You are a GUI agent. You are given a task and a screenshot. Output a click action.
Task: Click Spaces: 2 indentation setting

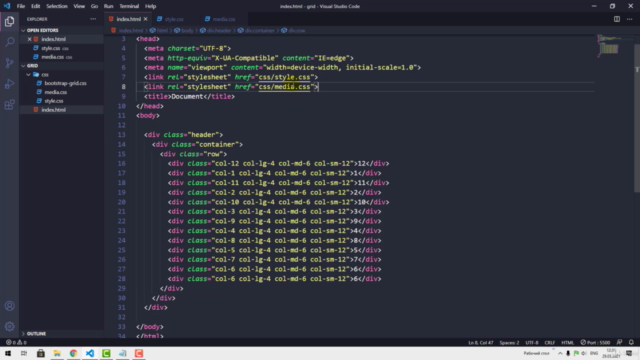pyautogui.click(x=509, y=342)
